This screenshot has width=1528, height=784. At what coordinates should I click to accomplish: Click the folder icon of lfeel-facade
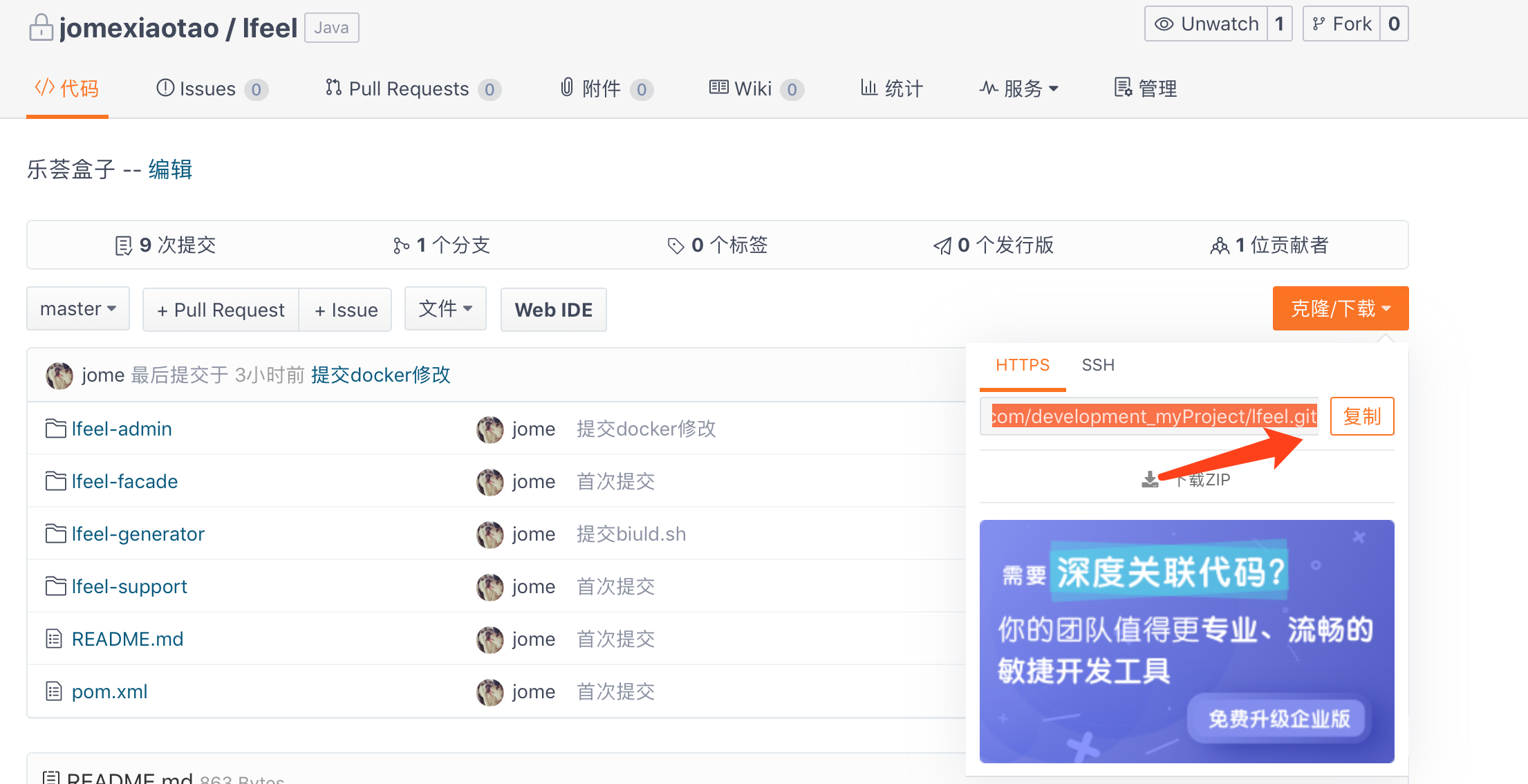pos(56,481)
